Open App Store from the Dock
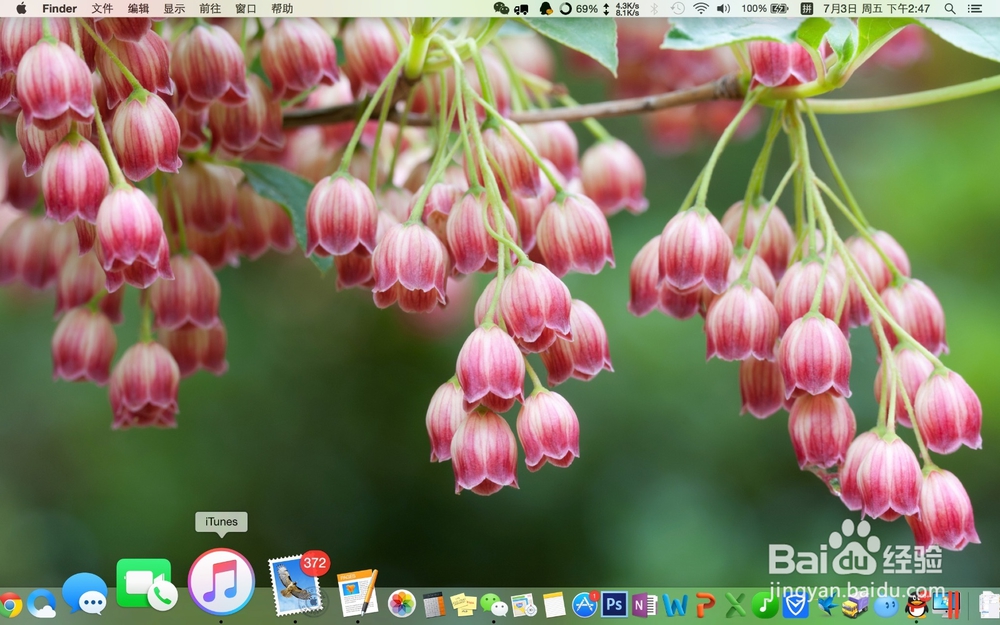The image size is (1000, 625). [584, 604]
